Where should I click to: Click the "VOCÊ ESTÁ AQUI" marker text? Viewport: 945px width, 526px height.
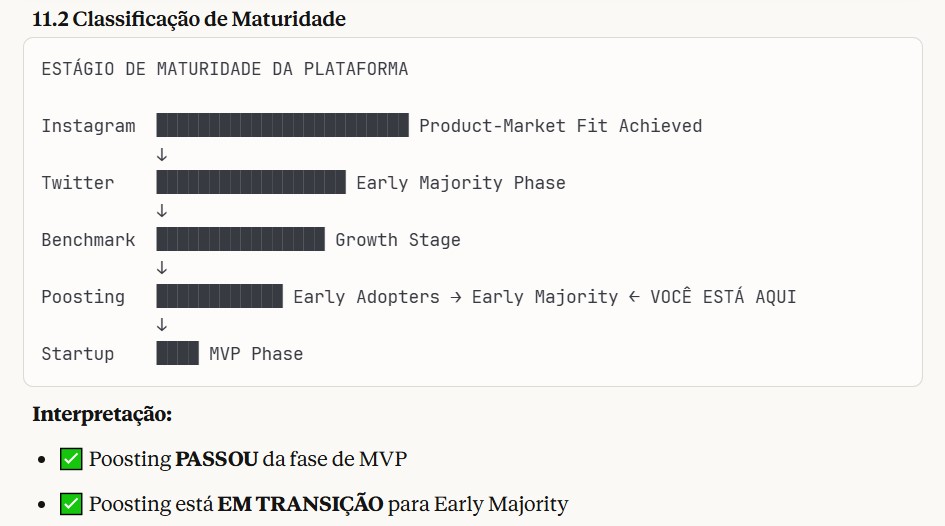pos(723,297)
